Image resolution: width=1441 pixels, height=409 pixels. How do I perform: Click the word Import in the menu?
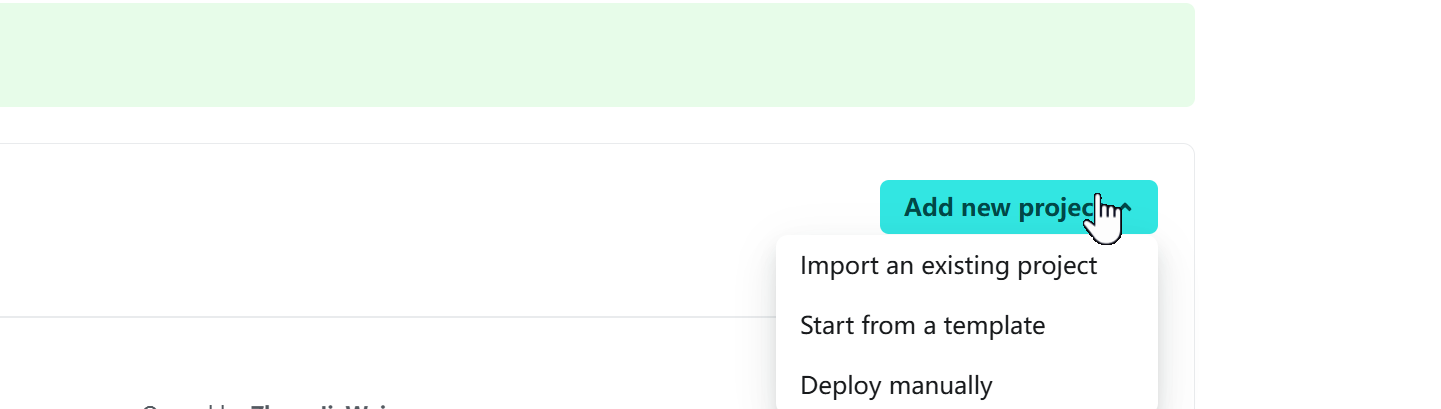pos(830,266)
